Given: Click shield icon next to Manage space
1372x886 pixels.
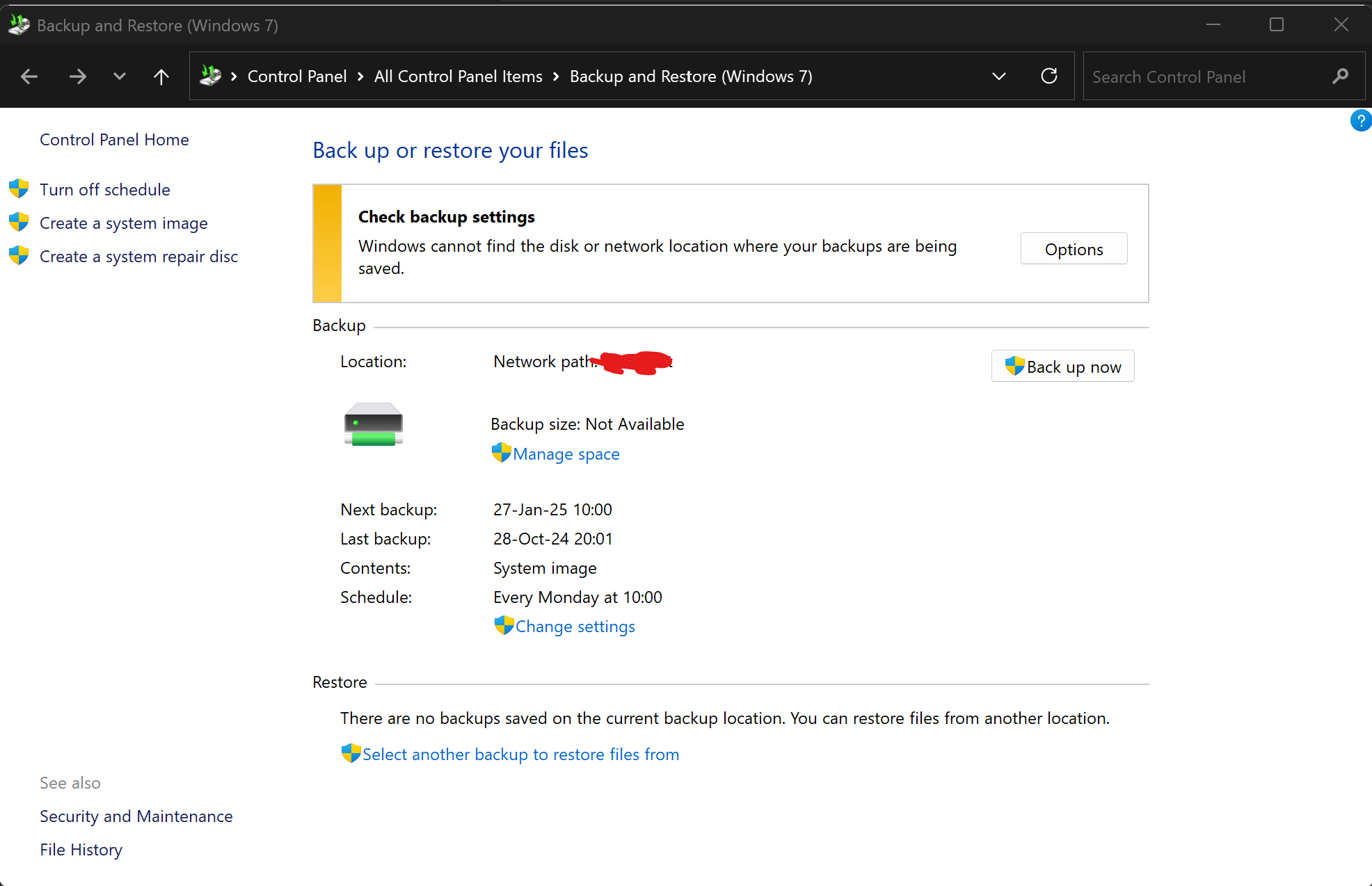Looking at the screenshot, I should click(501, 453).
